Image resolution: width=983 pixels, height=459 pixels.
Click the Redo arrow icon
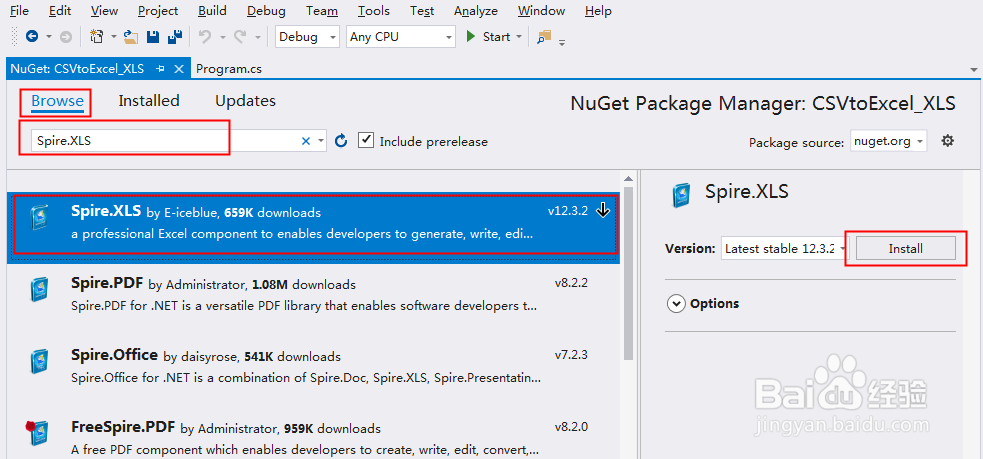coord(240,37)
